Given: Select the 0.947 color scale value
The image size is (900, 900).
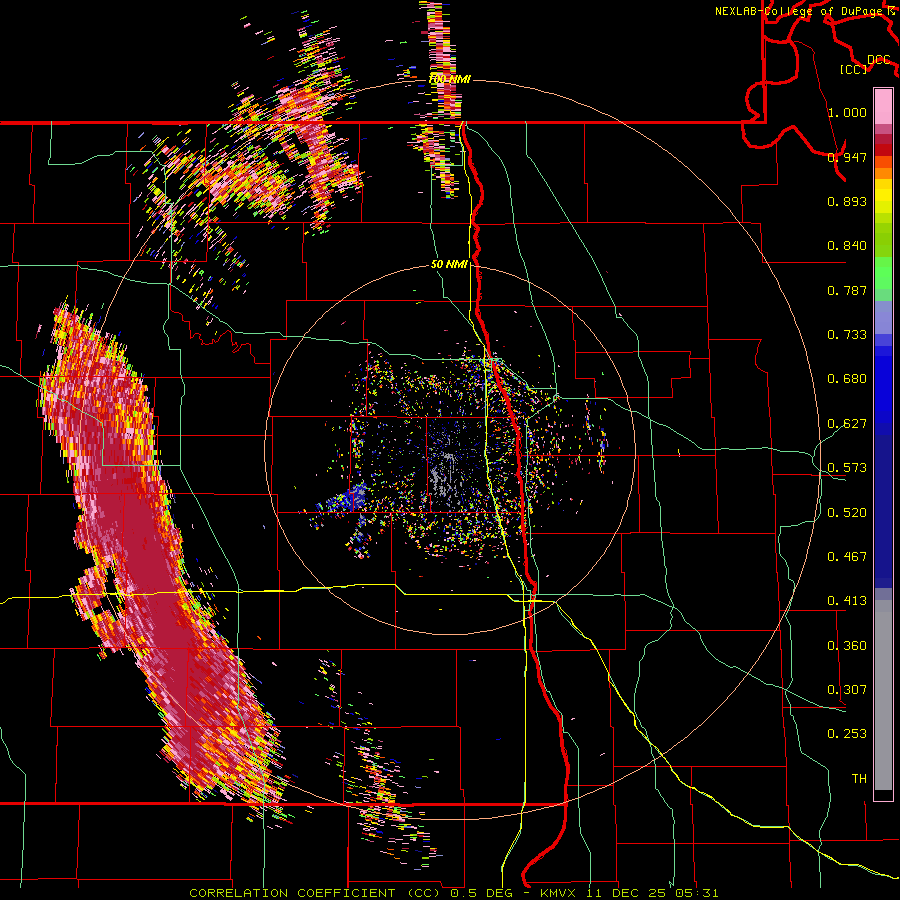Looking at the screenshot, I should click(x=847, y=157).
